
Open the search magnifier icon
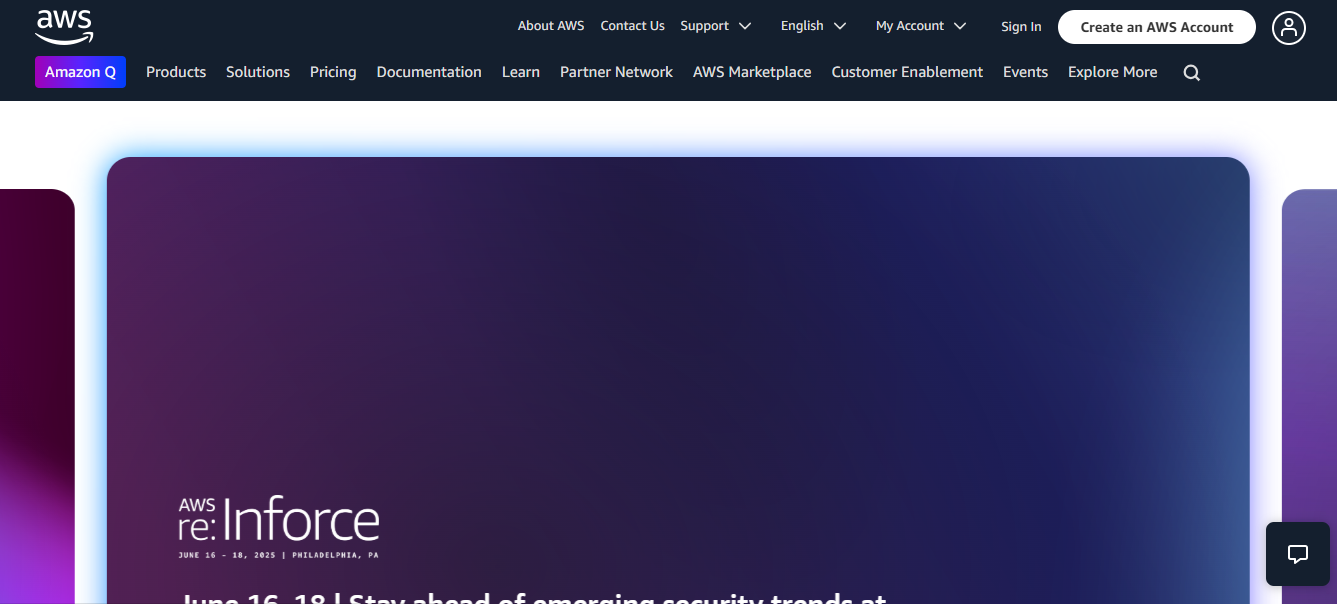(x=1191, y=73)
